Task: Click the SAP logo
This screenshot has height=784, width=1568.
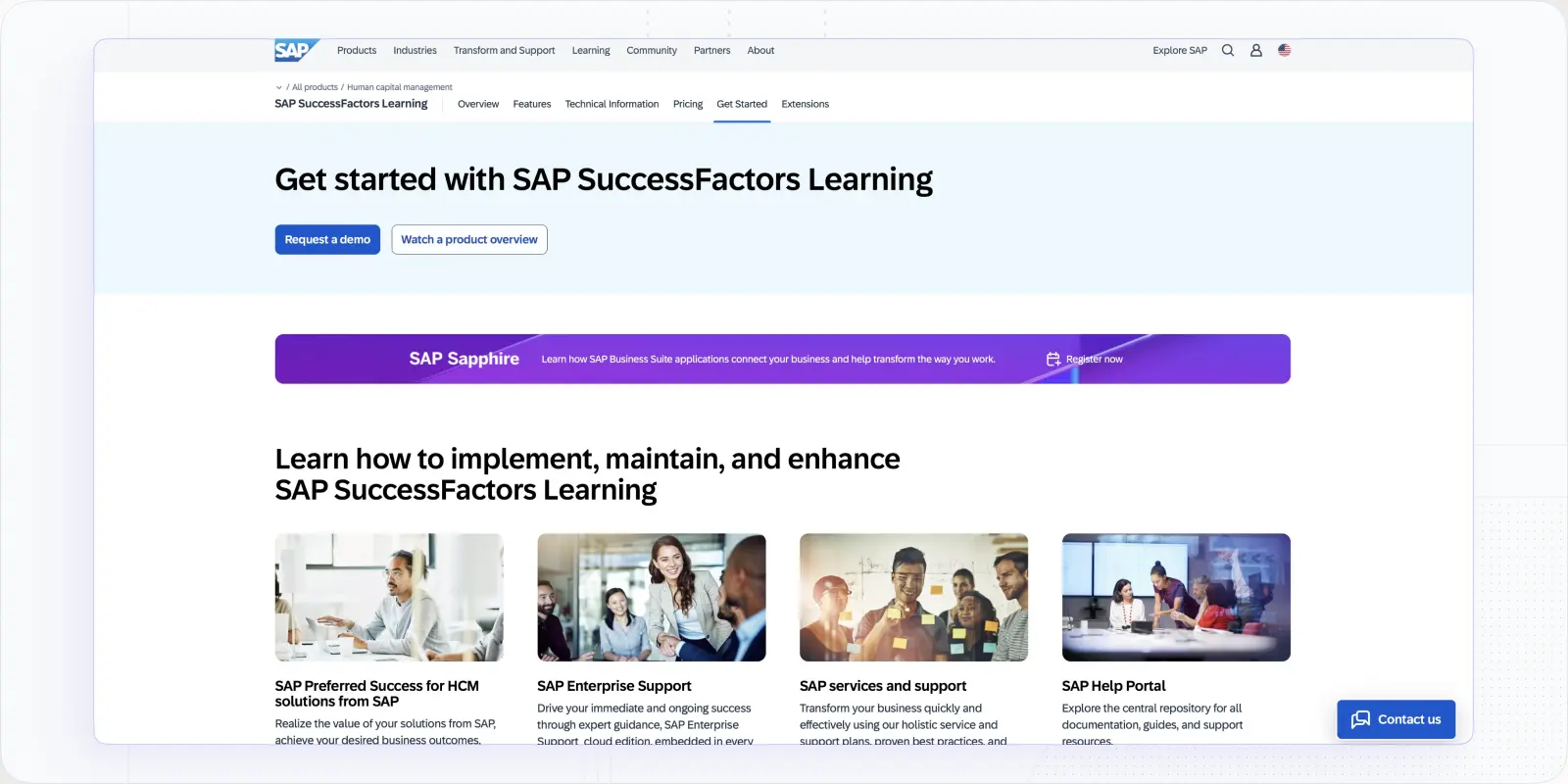Action: (x=295, y=50)
